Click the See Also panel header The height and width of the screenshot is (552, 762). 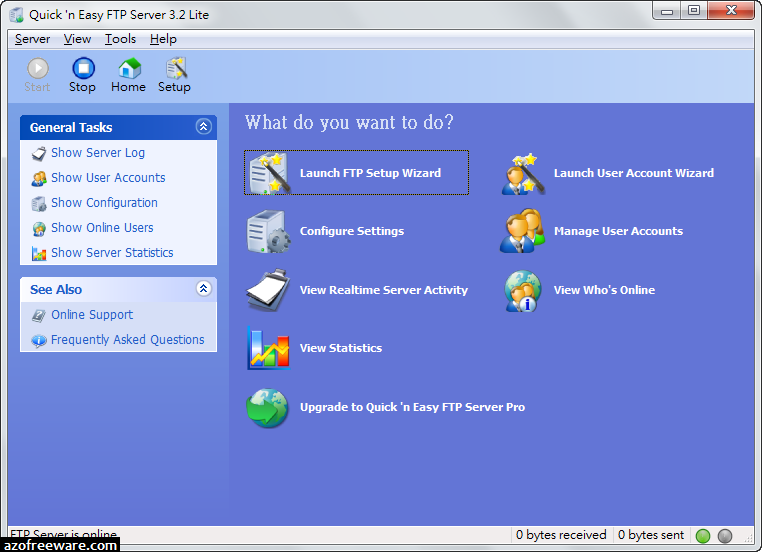click(118, 290)
